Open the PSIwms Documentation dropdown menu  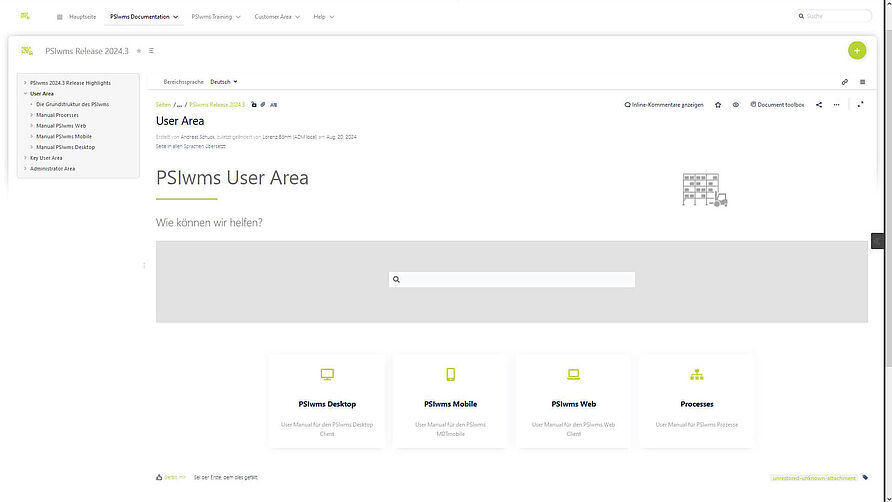pyautogui.click(x=144, y=17)
